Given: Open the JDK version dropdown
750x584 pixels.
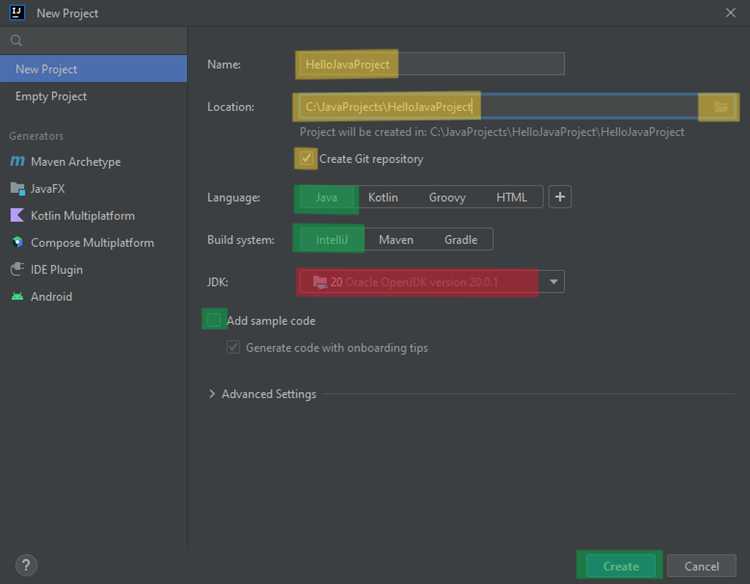Looking at the screenshot, I should 553,282.
